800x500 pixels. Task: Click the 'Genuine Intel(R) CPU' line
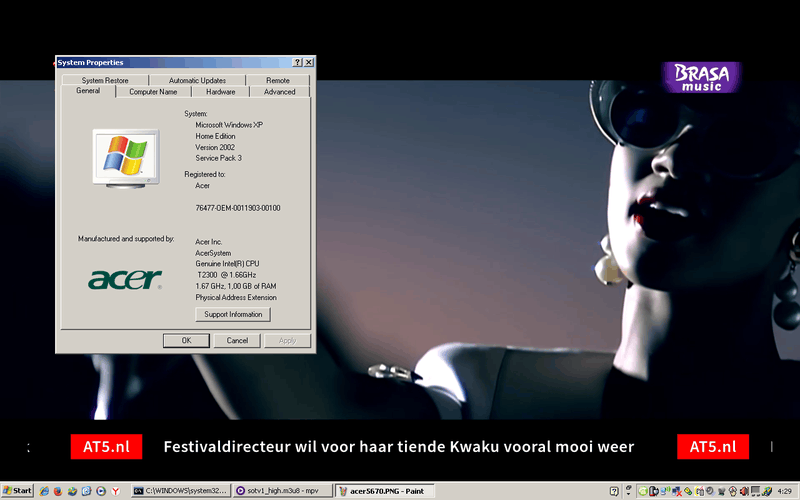227,264
